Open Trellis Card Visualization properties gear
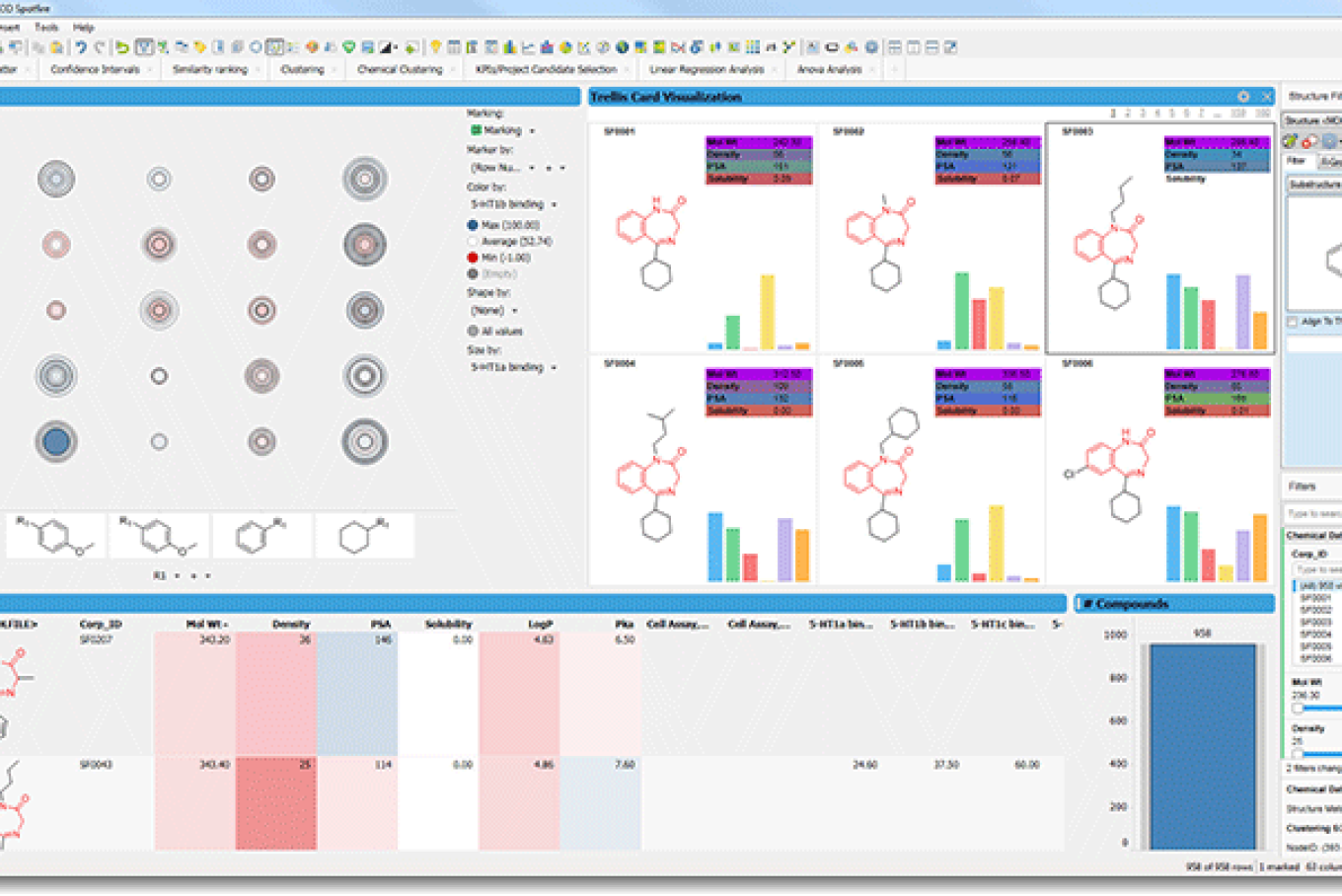 click(1243, 97)
